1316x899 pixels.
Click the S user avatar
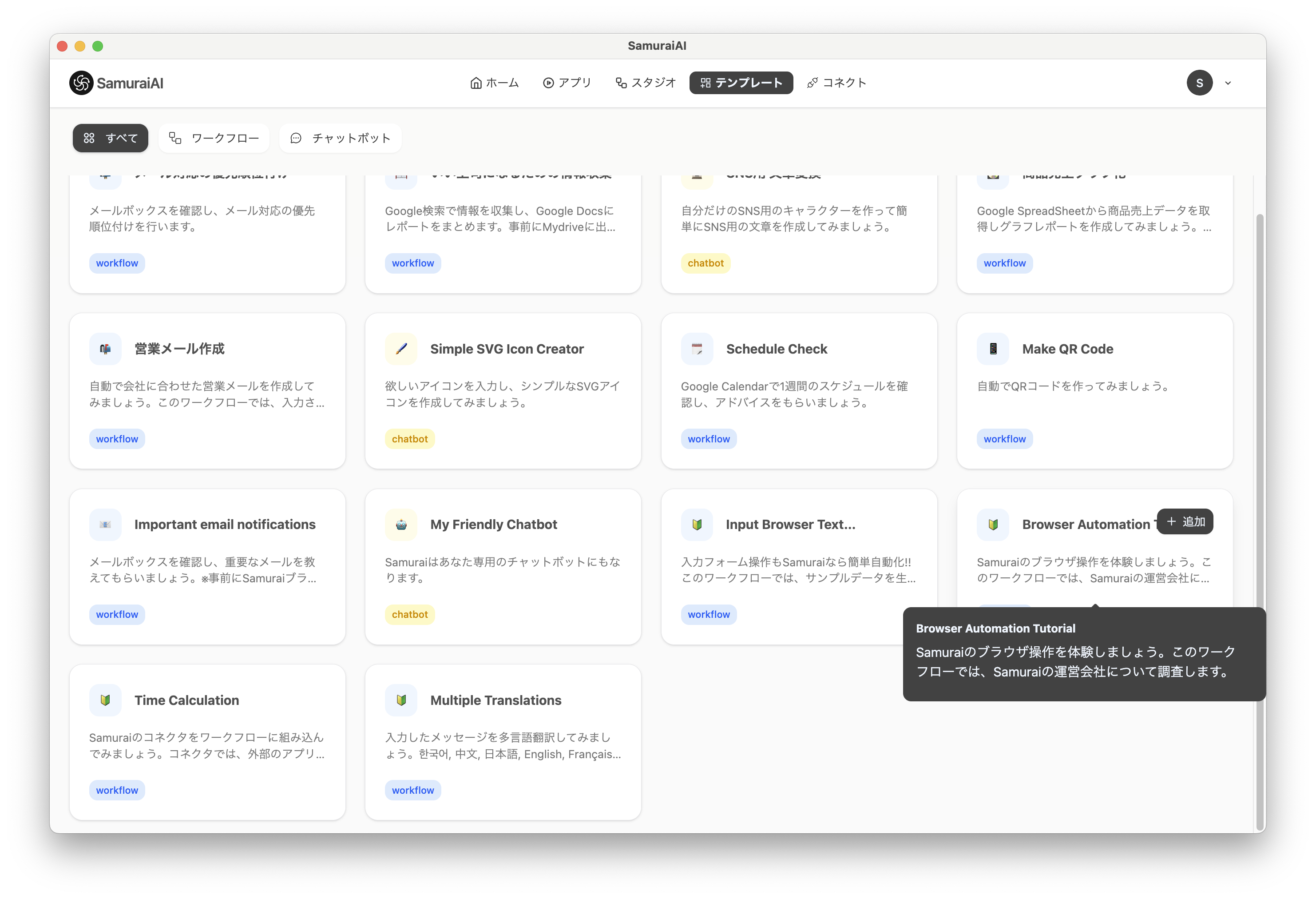1199,83
